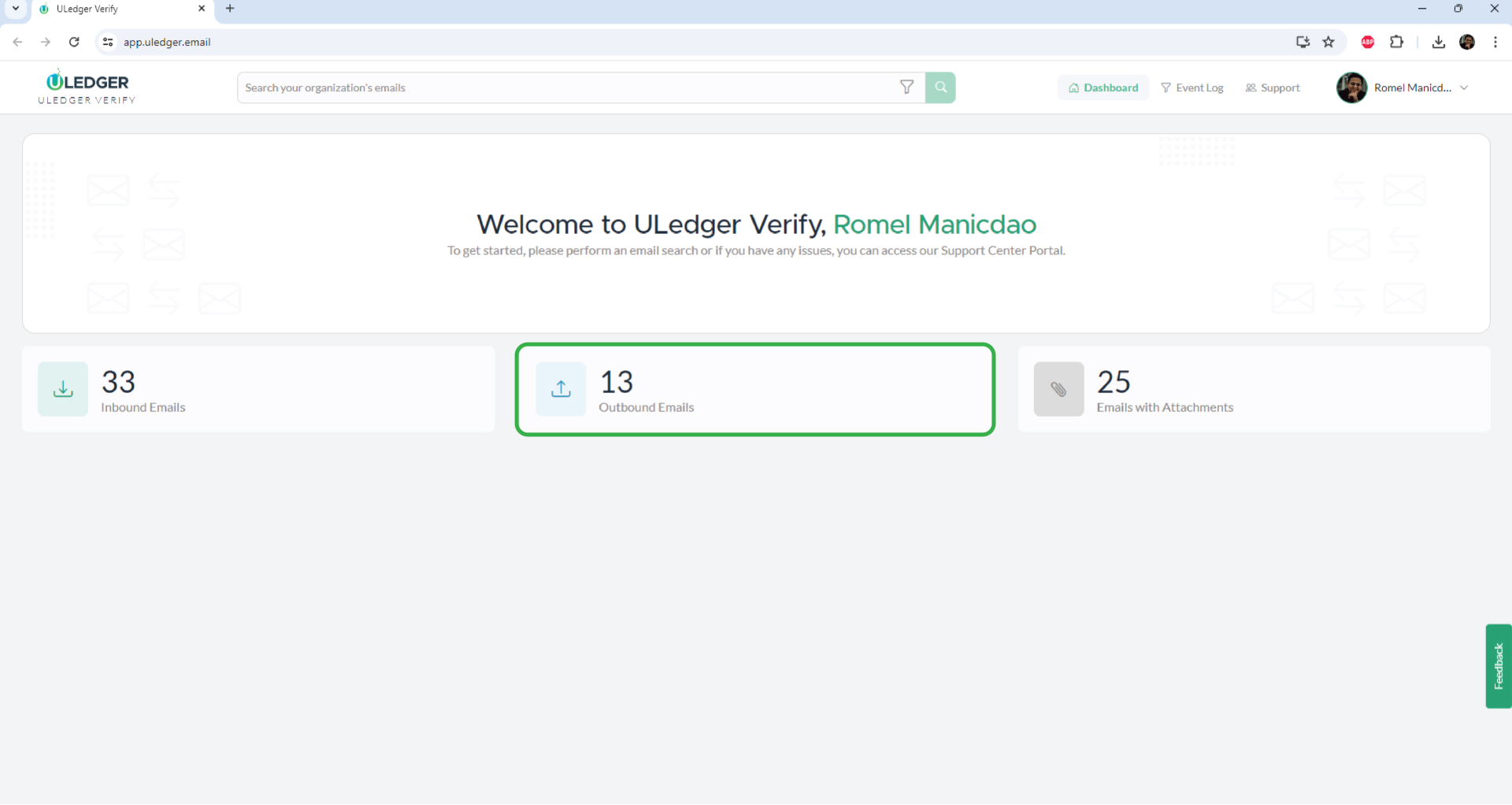The width and height of the screenshot is (1512, 805).
Task: Click the browser back arrow
Action: pyautogui.click(x=17, y=43)
